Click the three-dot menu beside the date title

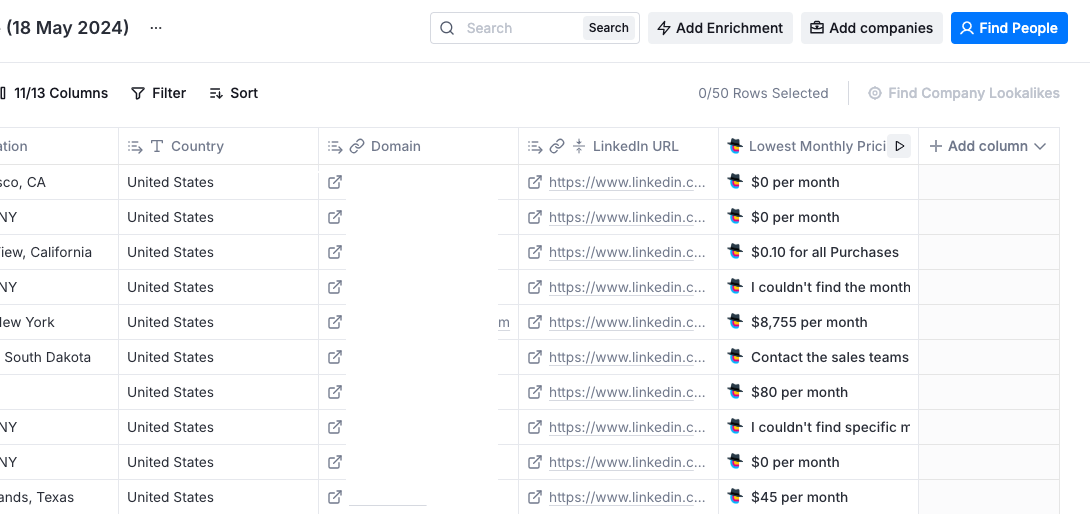click(155, 28)
